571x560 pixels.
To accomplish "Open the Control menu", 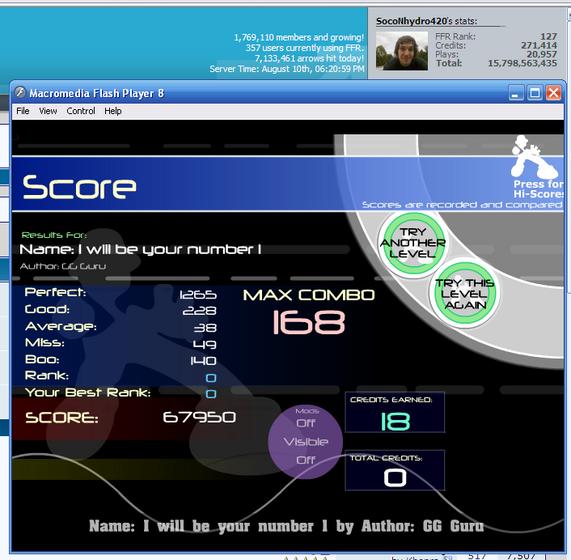I will [x=81, y=111].
